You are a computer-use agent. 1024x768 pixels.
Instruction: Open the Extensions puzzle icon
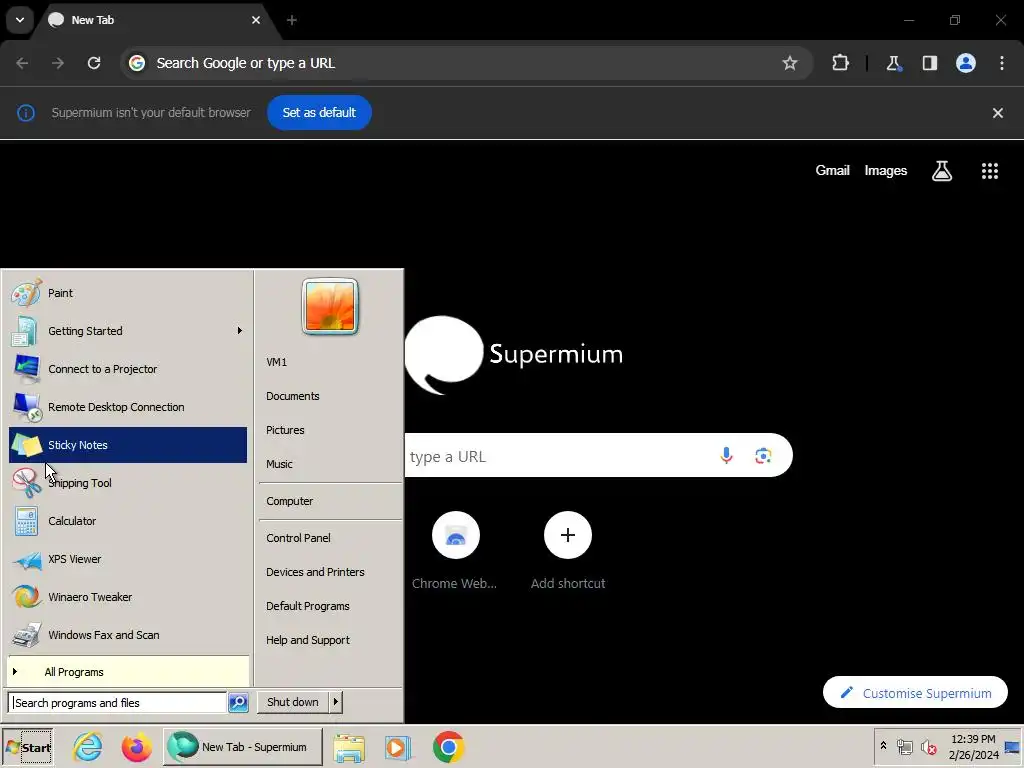click(840, 63)
